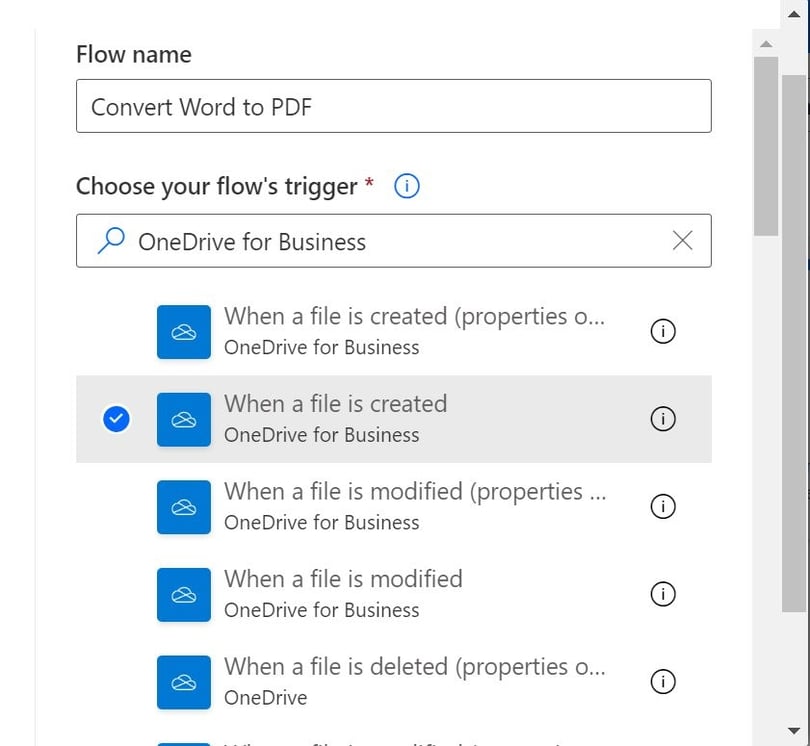The image size is (810, 746).
Task: Show info for 'When a file is modified' trigger
Action: (x=663, y=594)
